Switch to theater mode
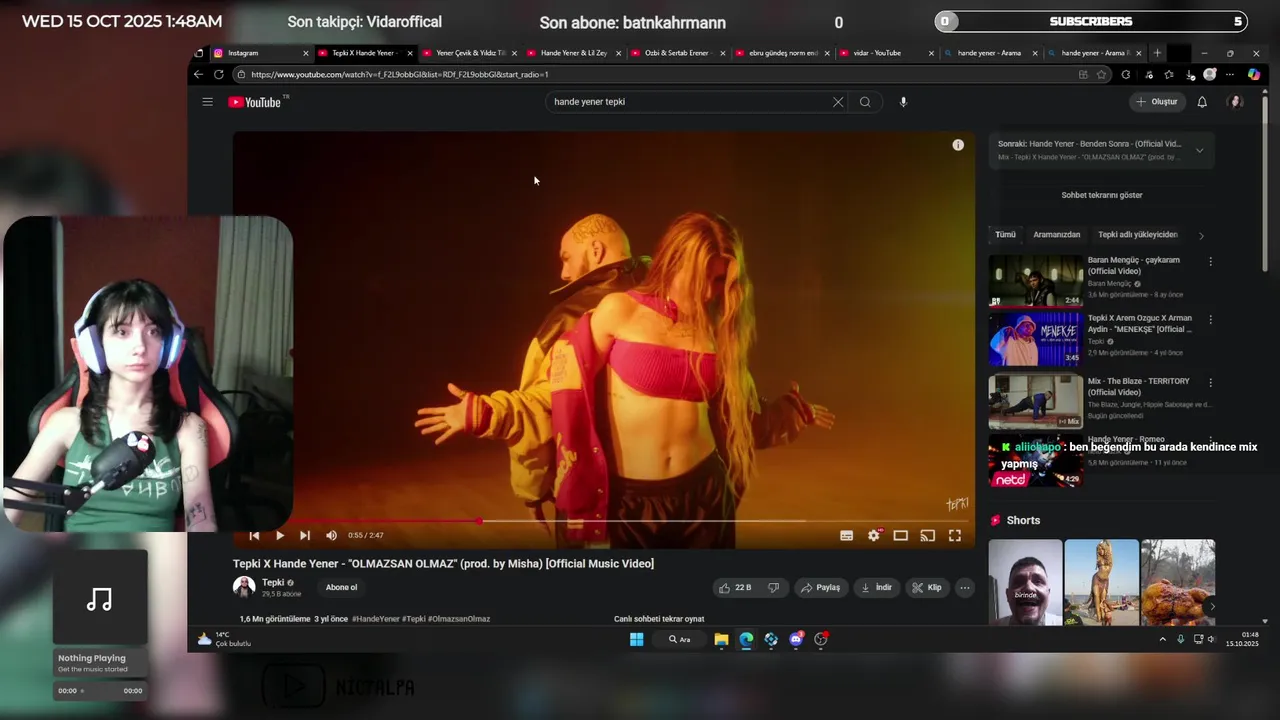The image size is (1280, 720). point(901,536)
